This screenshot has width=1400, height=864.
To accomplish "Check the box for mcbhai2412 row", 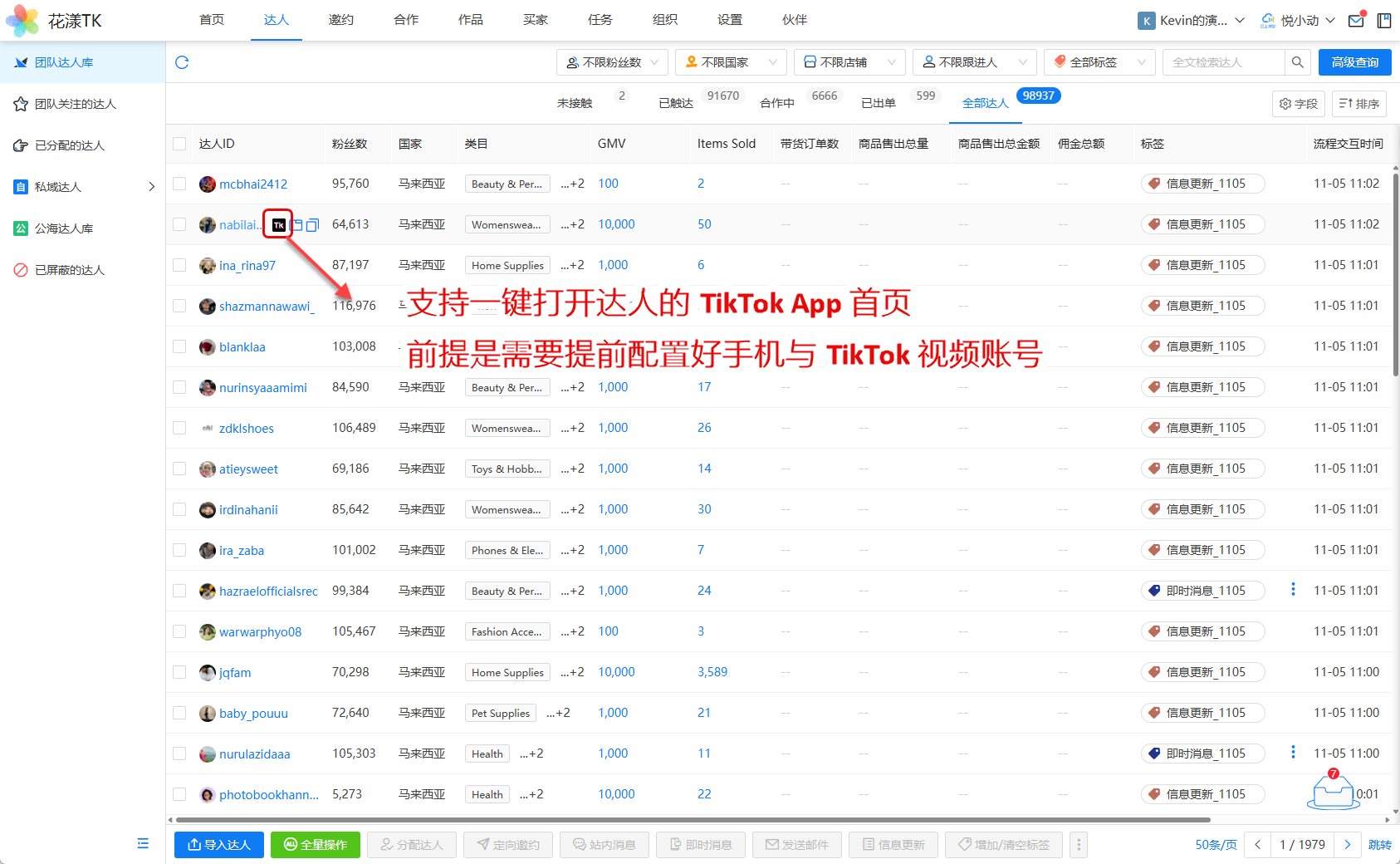I will (179, 184).
